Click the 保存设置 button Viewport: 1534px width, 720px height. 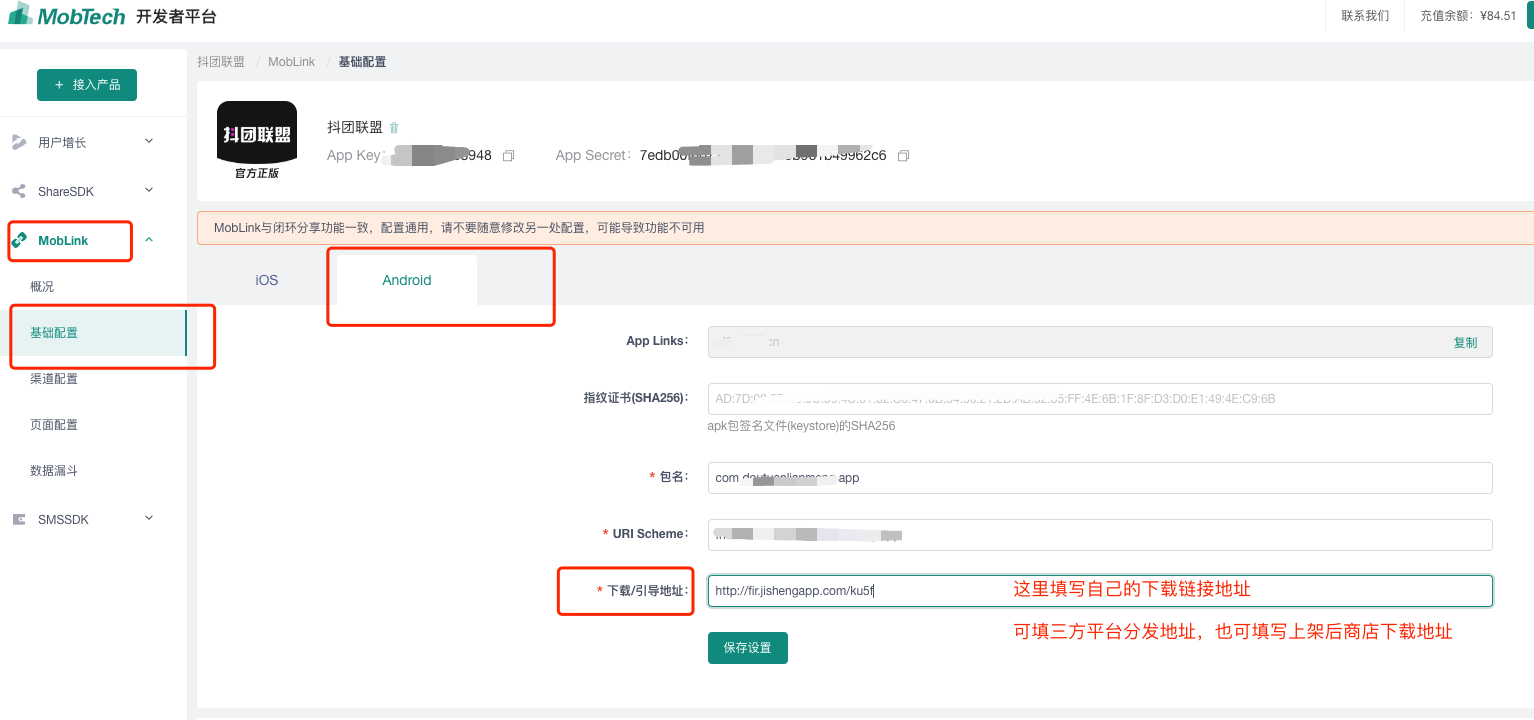(748, 648)
